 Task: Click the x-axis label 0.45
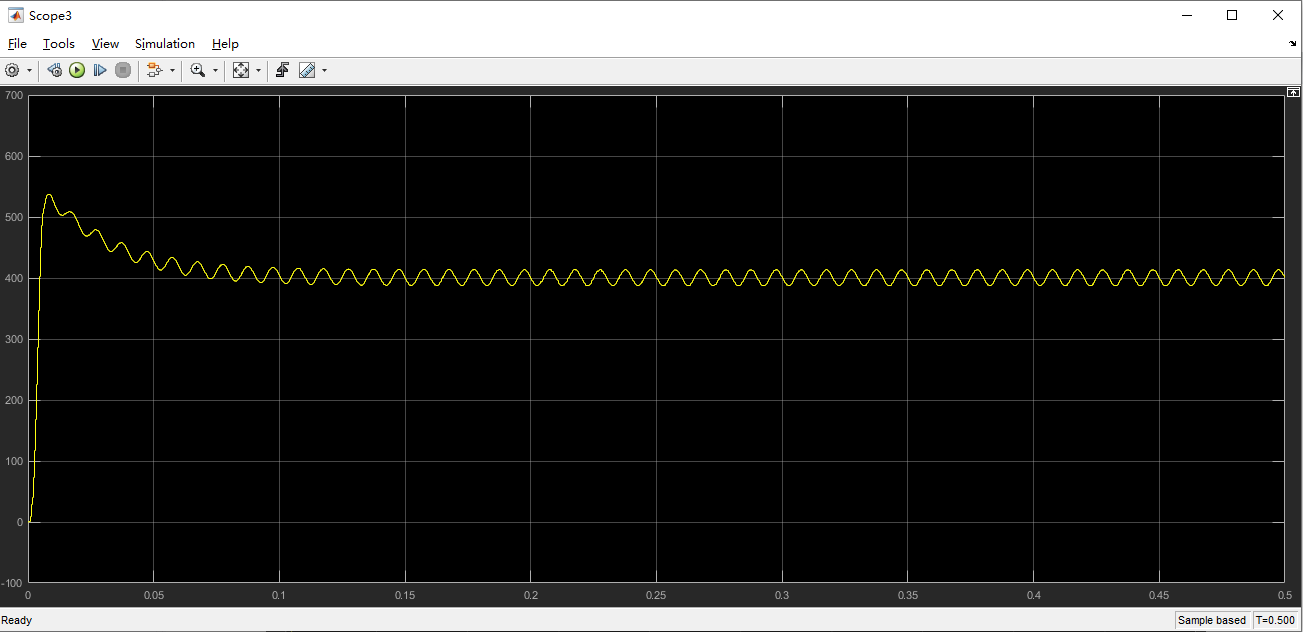tap(1159, 596)
